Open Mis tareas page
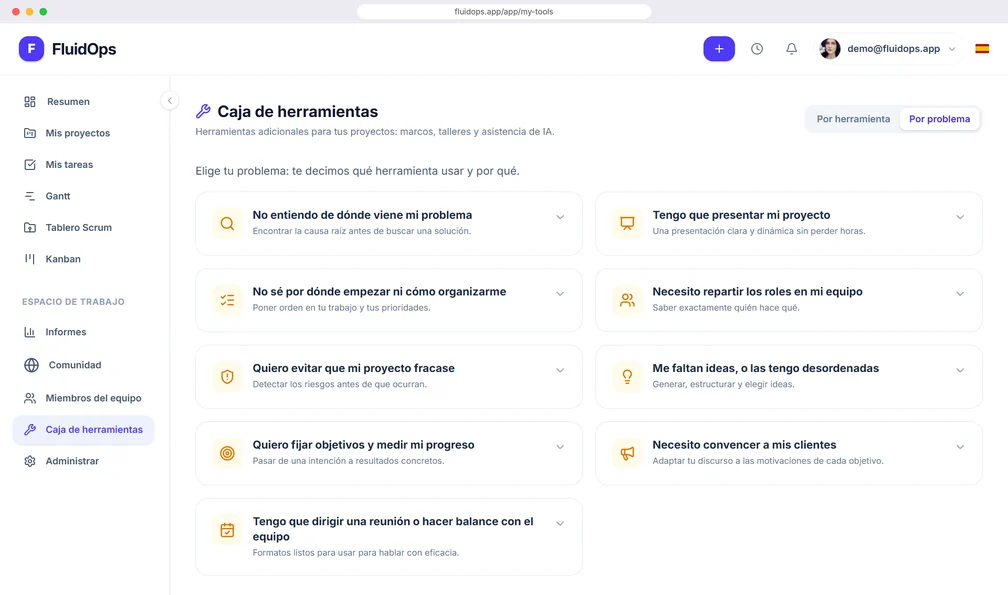Screen dimensions: 1008x595 coord(84,164)
